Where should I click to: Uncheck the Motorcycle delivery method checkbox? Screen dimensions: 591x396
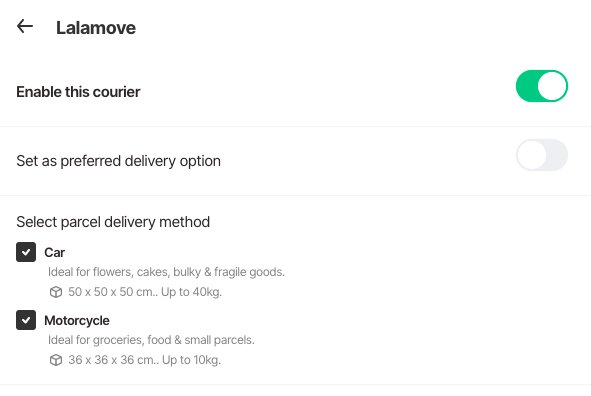tap(26, 320)
